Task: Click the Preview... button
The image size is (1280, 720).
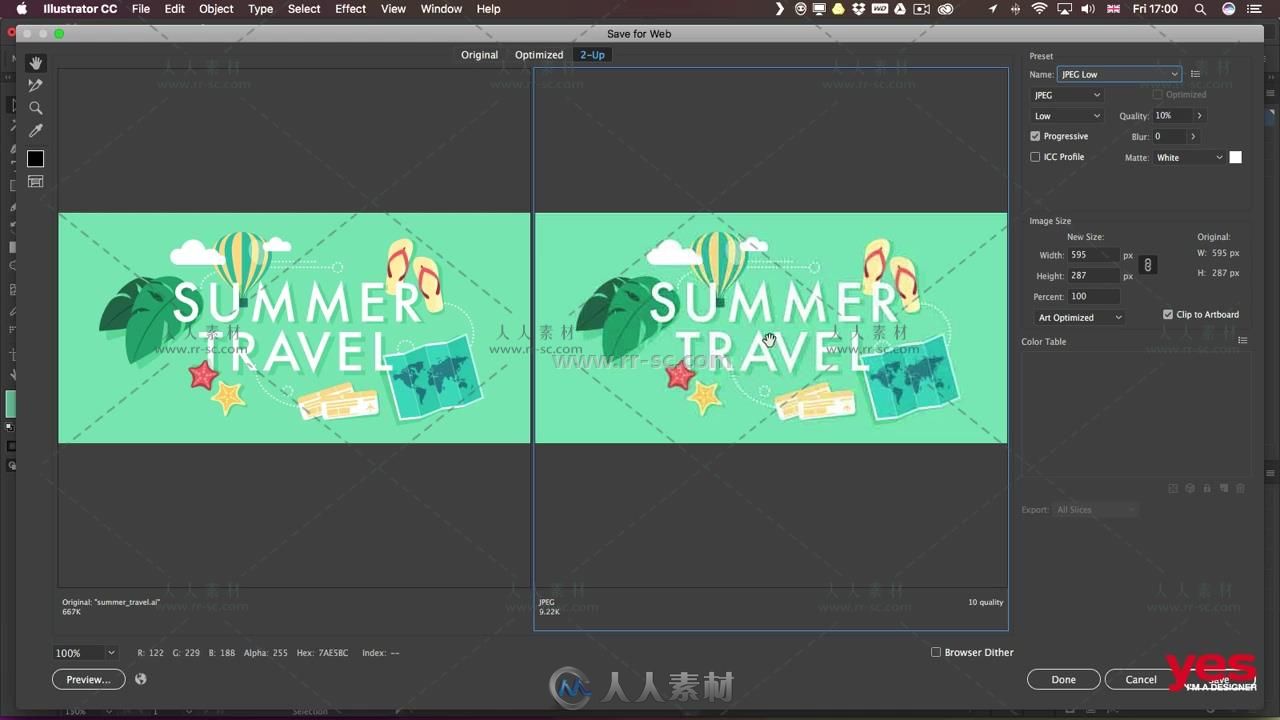Action: click(89, 679)
